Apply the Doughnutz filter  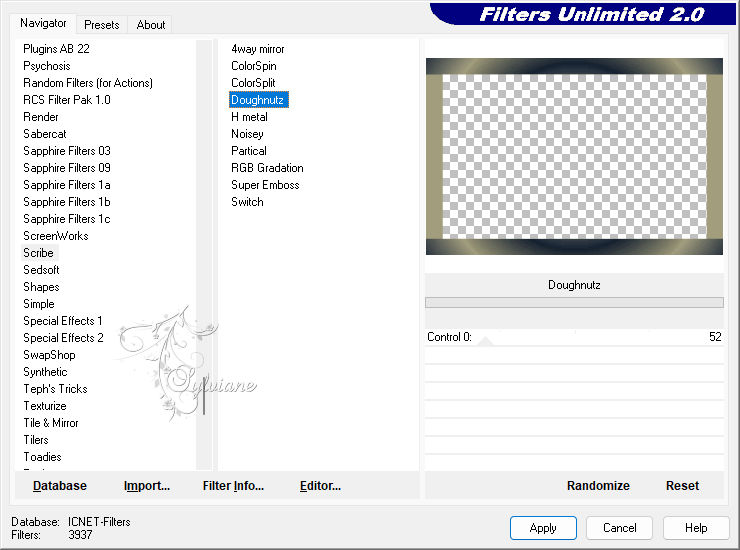click(x=543, y=527)
